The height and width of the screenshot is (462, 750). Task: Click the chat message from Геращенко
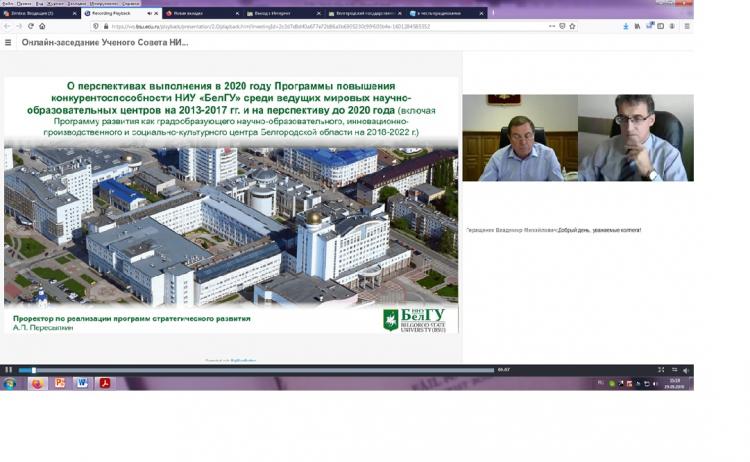[x=553, y=230]
